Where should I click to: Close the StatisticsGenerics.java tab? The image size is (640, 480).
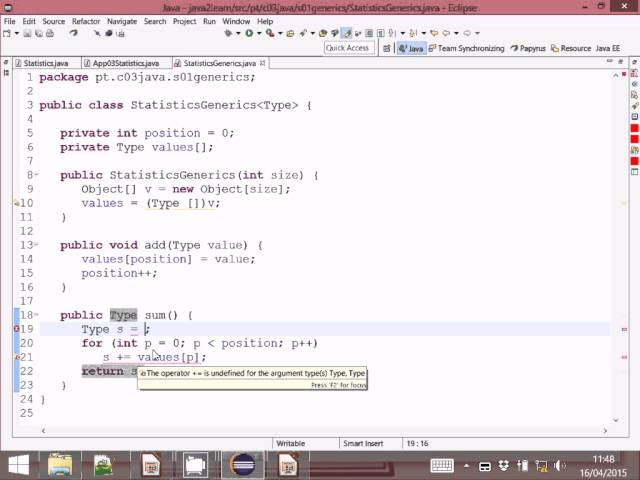point(263,63)
